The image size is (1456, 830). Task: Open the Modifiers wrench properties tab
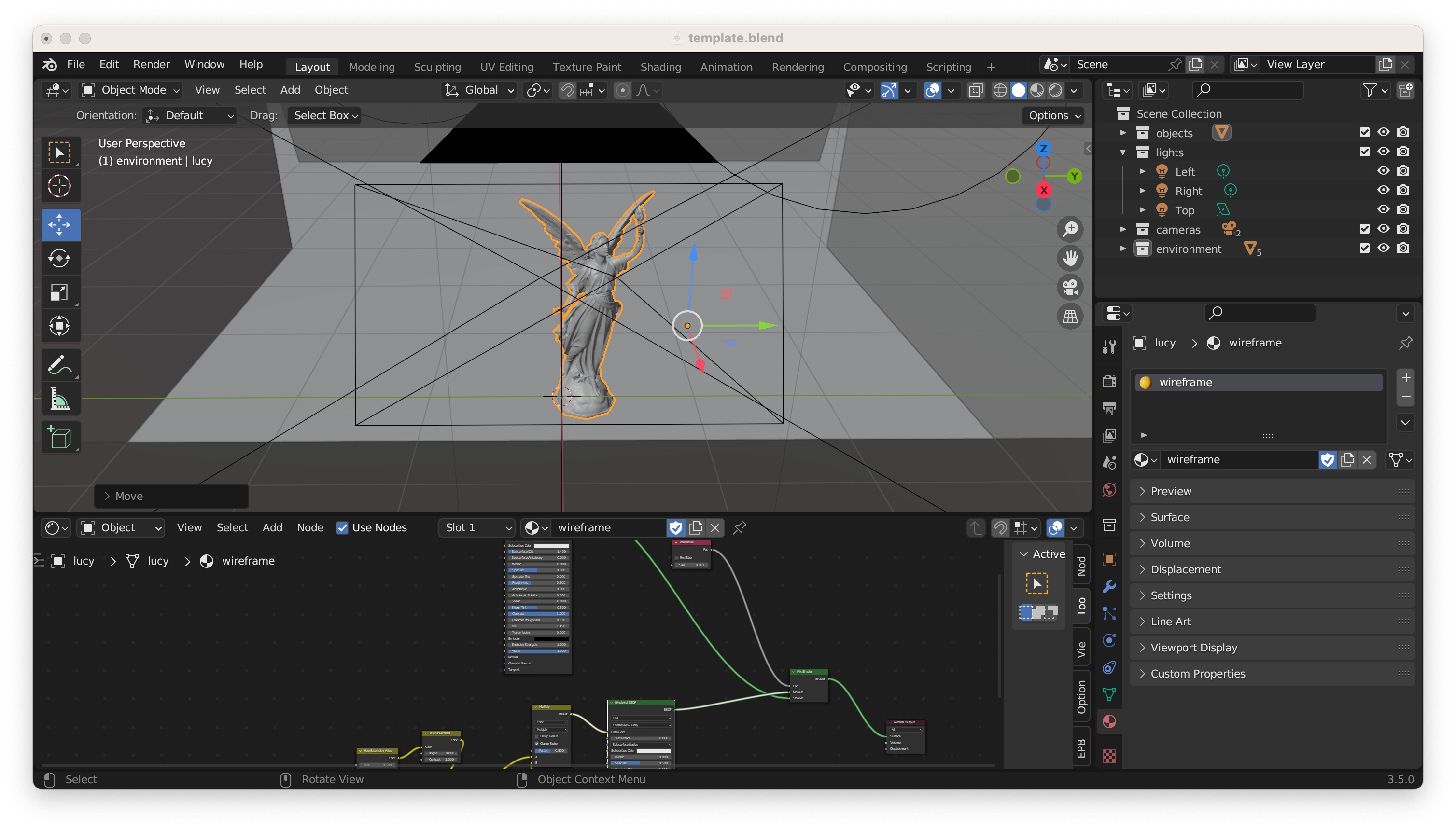click(x=1109, y=586)
